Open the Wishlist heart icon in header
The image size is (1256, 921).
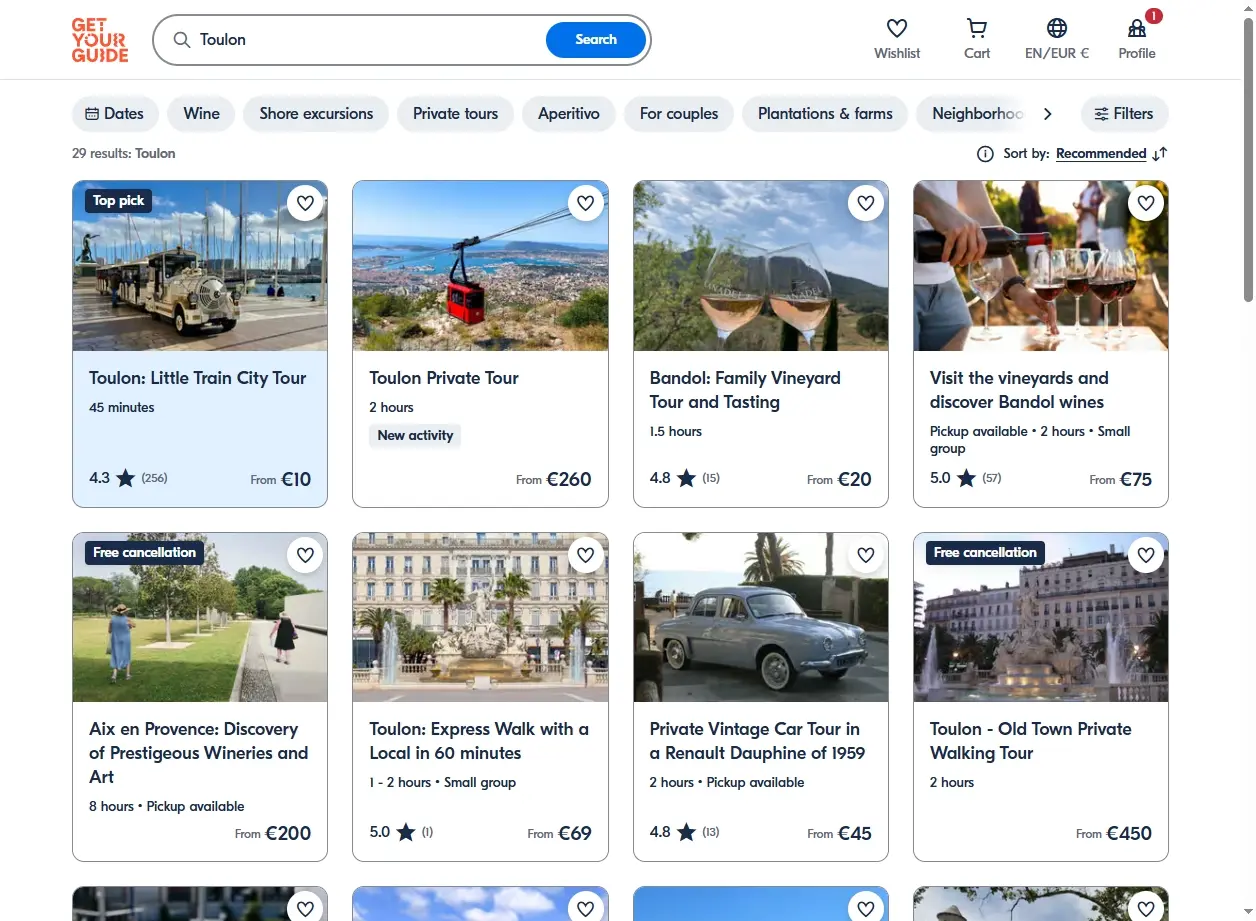(x=897, y=28)
